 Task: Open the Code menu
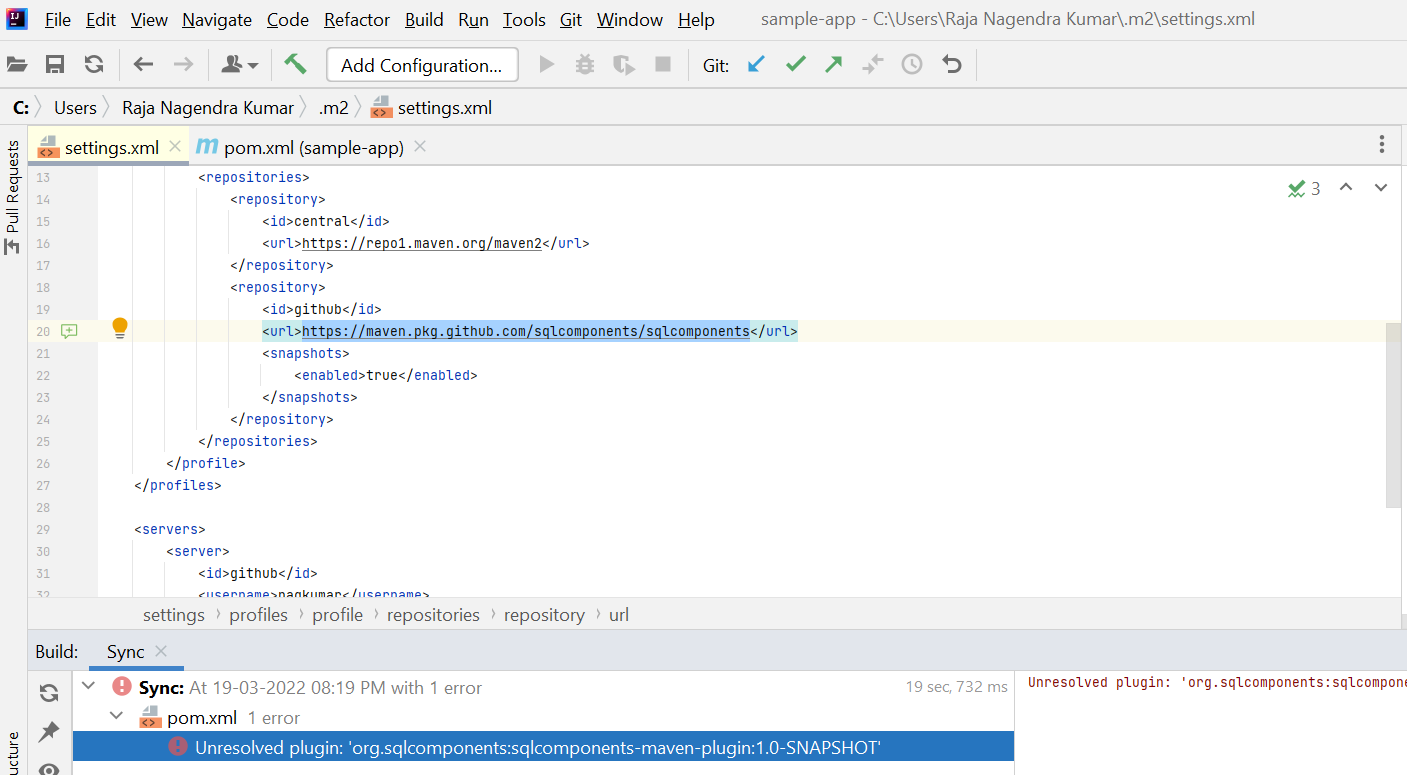tap(287, 20)
